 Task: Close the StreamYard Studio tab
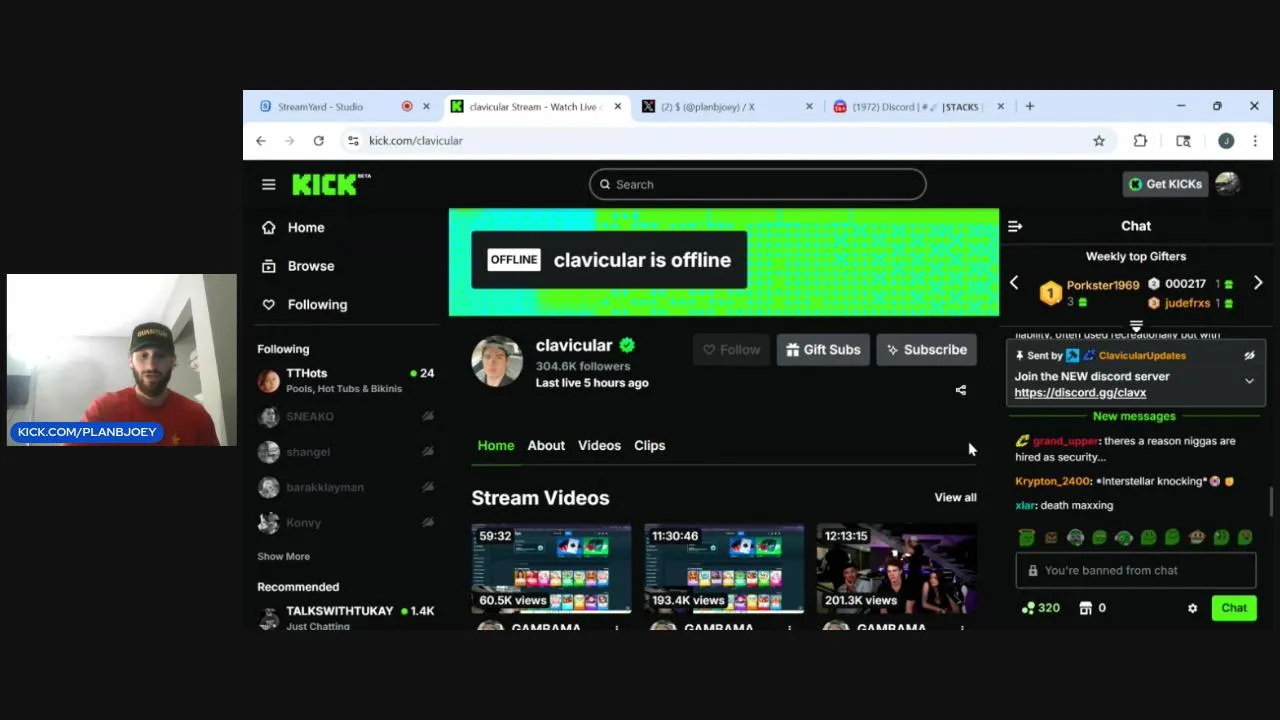coord(426,106)
